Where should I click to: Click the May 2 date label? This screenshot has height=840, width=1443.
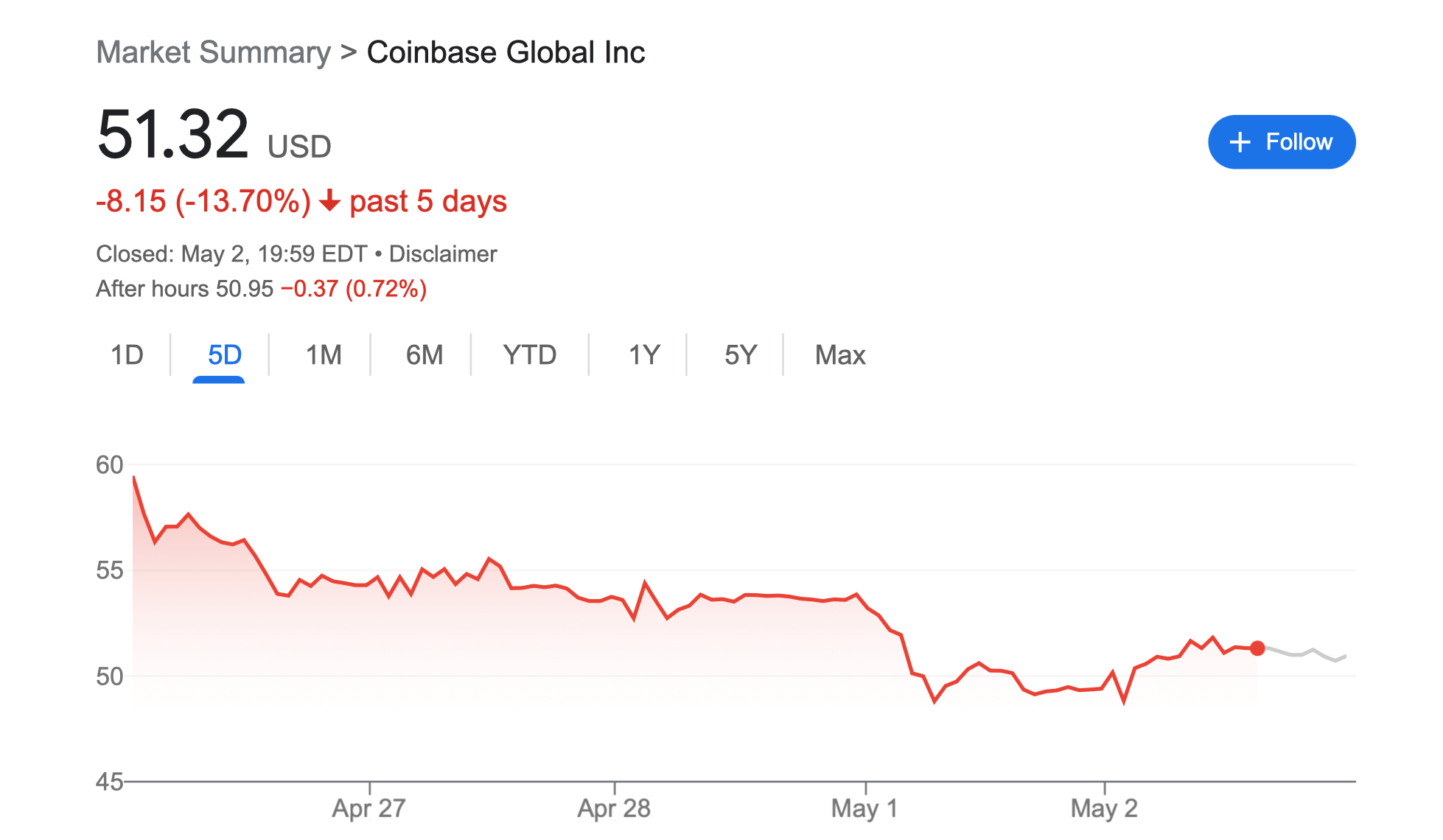pos(1104,808)
